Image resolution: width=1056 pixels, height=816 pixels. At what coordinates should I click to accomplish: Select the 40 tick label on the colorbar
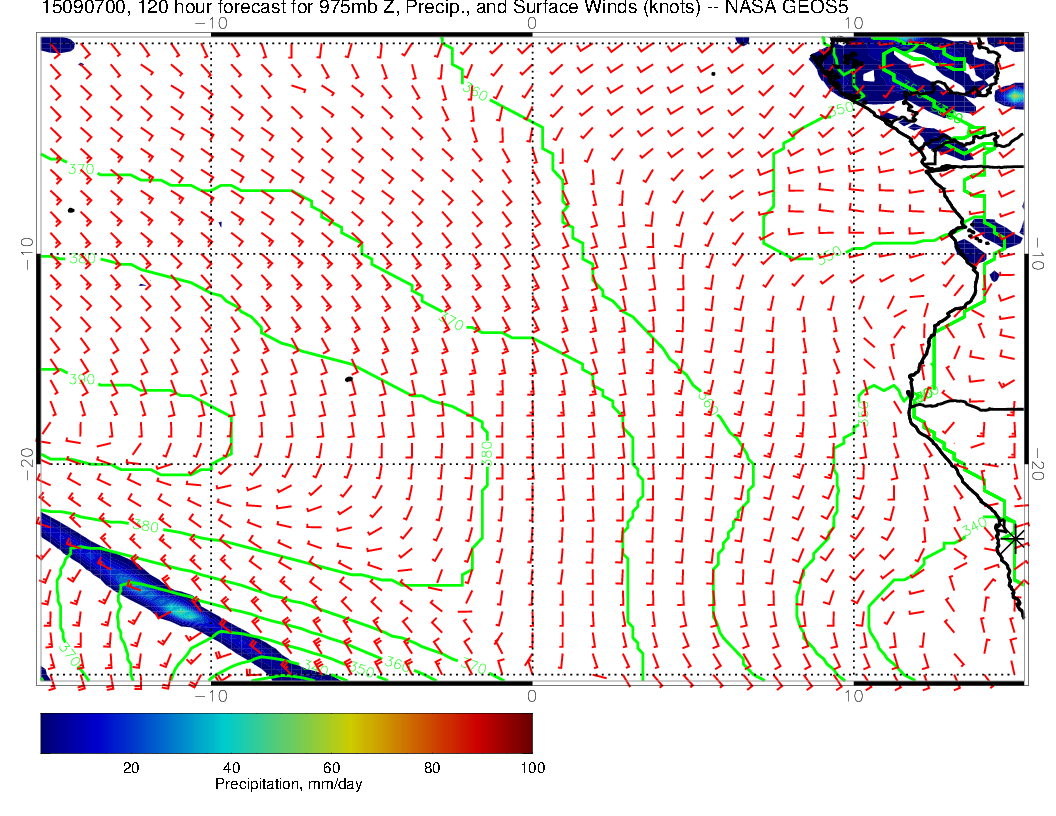pyautogui.click(x=231, y=767)
